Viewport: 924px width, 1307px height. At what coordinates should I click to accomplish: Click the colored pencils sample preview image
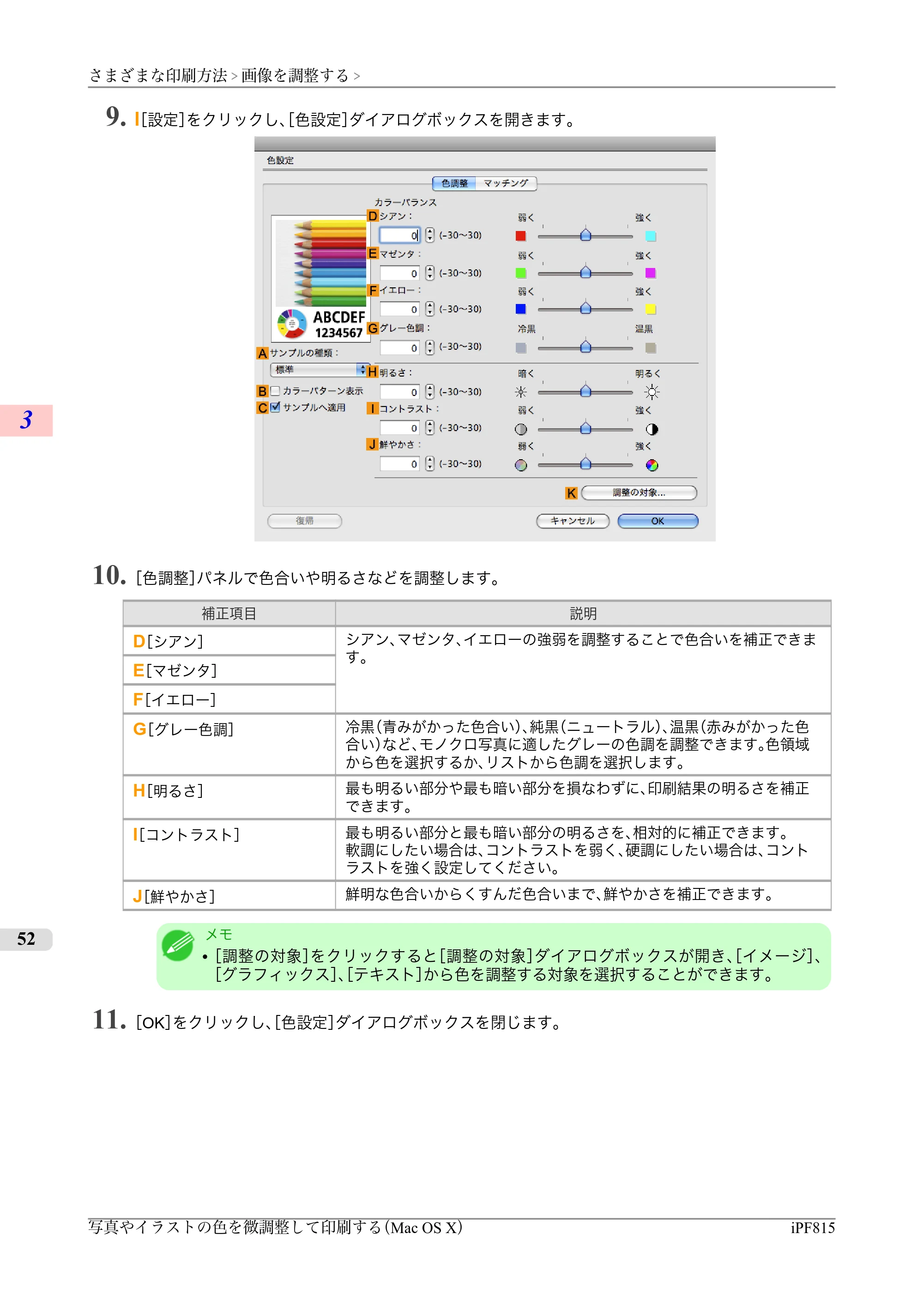click(321, 279)
